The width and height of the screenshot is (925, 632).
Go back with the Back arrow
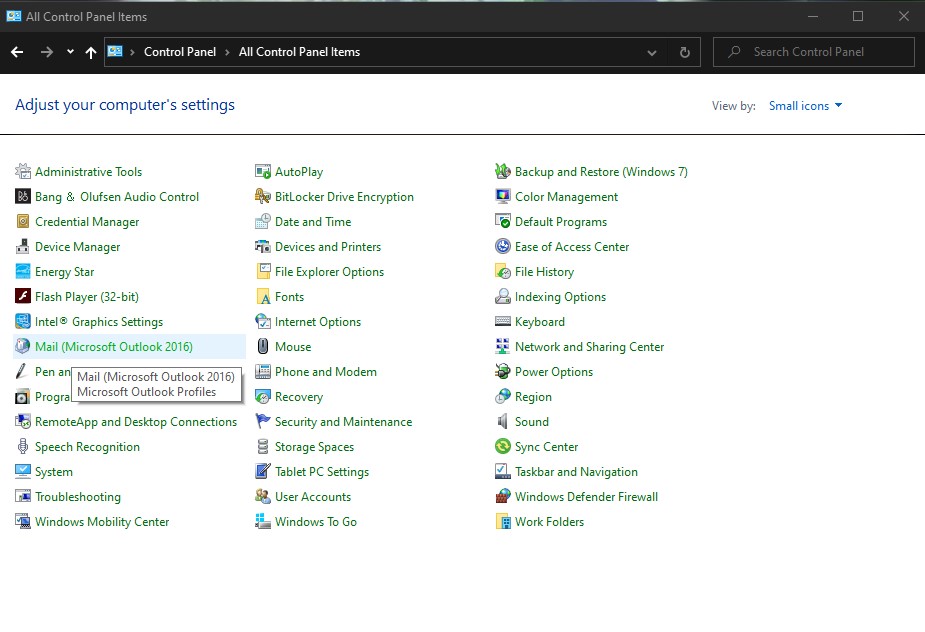click(x=17, y=52)
